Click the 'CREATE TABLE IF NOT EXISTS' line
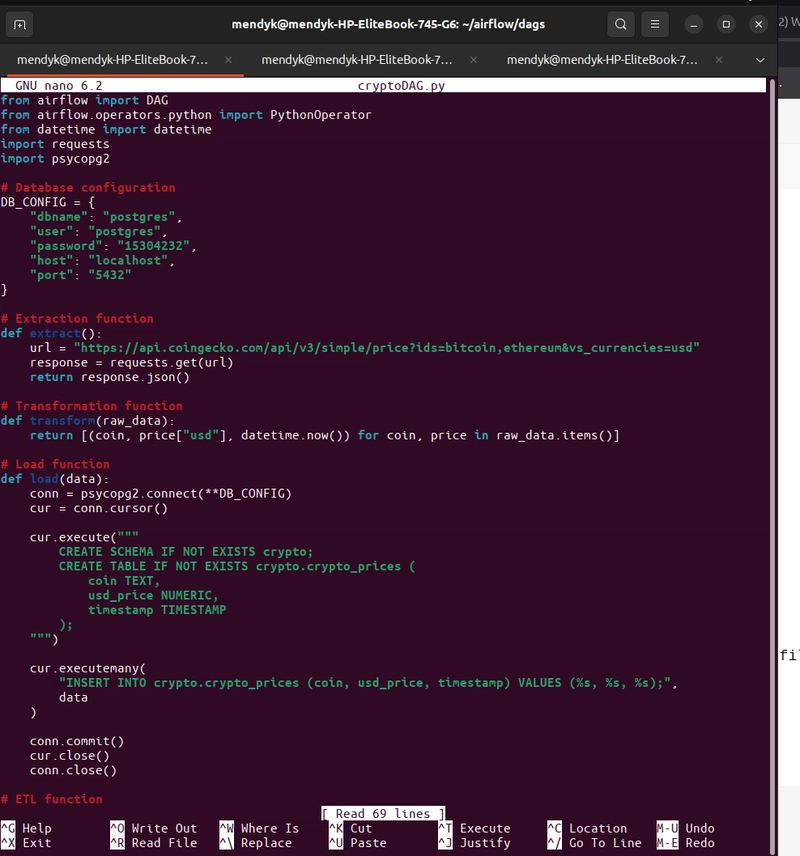This screenshot has height=856, width=800. tap(237, 566)
